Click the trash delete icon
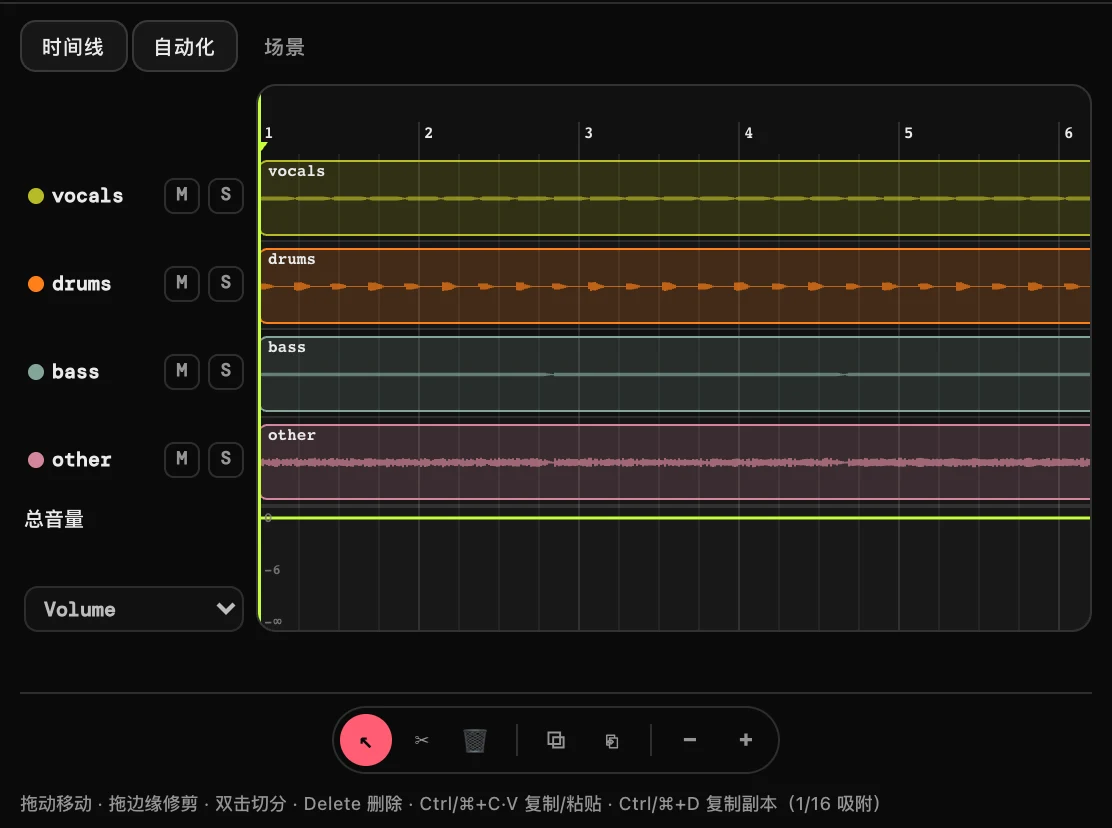The width and height of the screenshot is (1112, 828). click(x=474, y=740)
